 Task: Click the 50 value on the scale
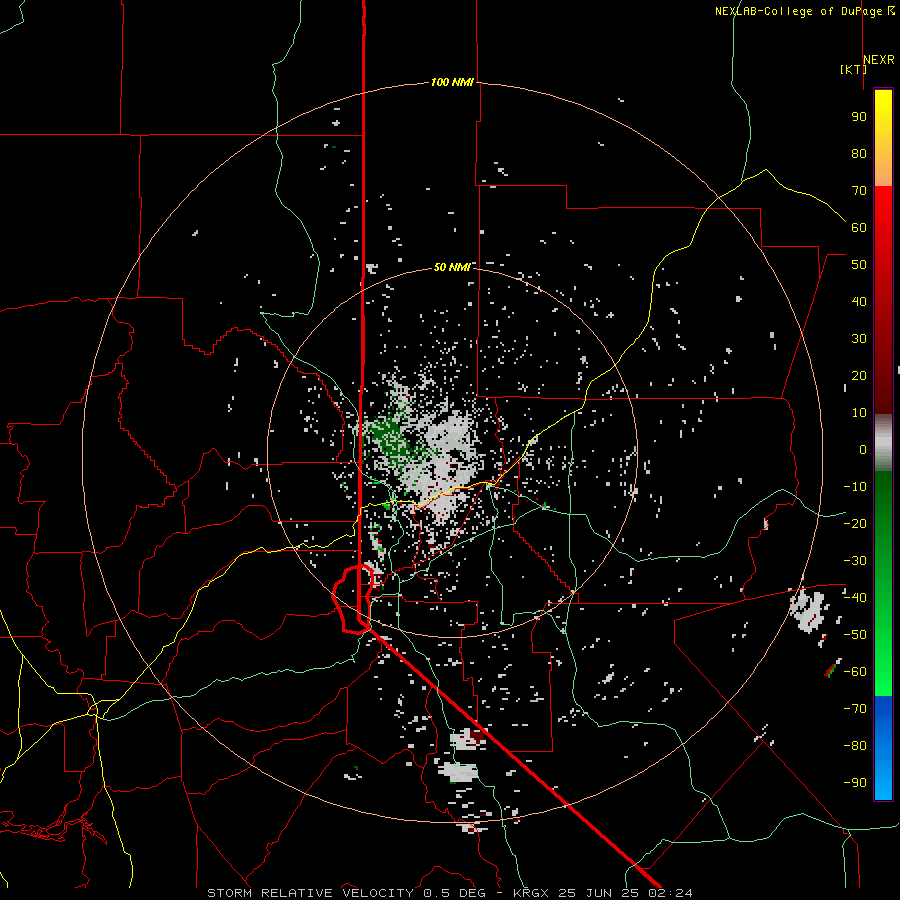click(859, 265)
